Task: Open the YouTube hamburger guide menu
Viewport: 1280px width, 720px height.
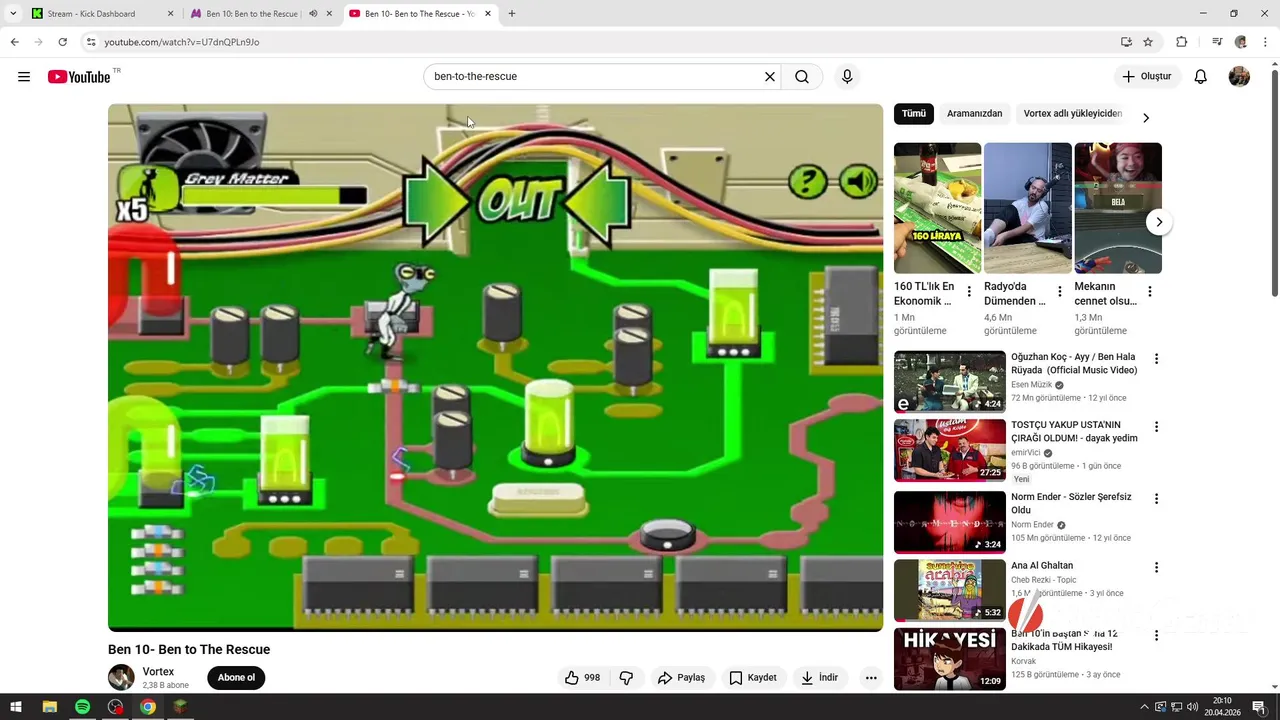Action: click(x=24, y=77)
